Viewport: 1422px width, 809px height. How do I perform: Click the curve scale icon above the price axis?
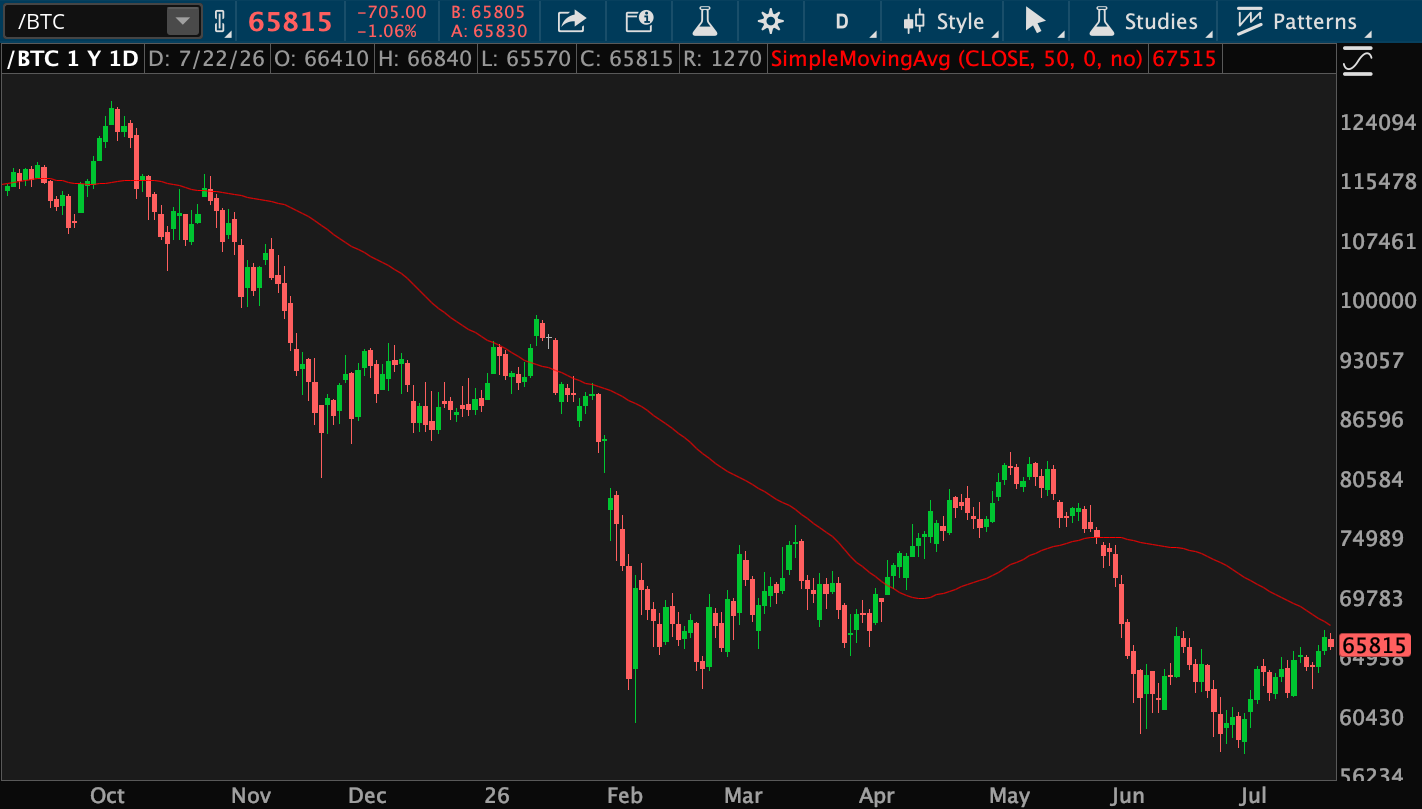pos(1358,61)
